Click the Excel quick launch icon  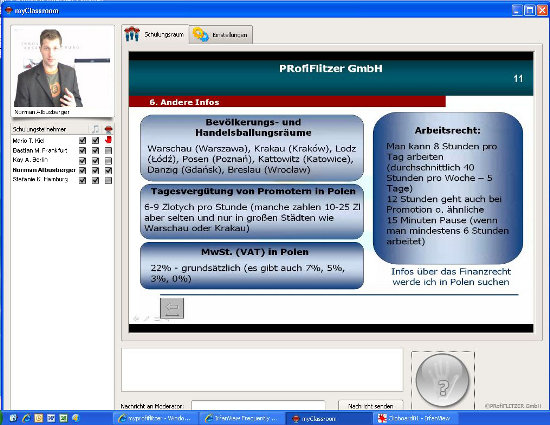coord(63,418)
